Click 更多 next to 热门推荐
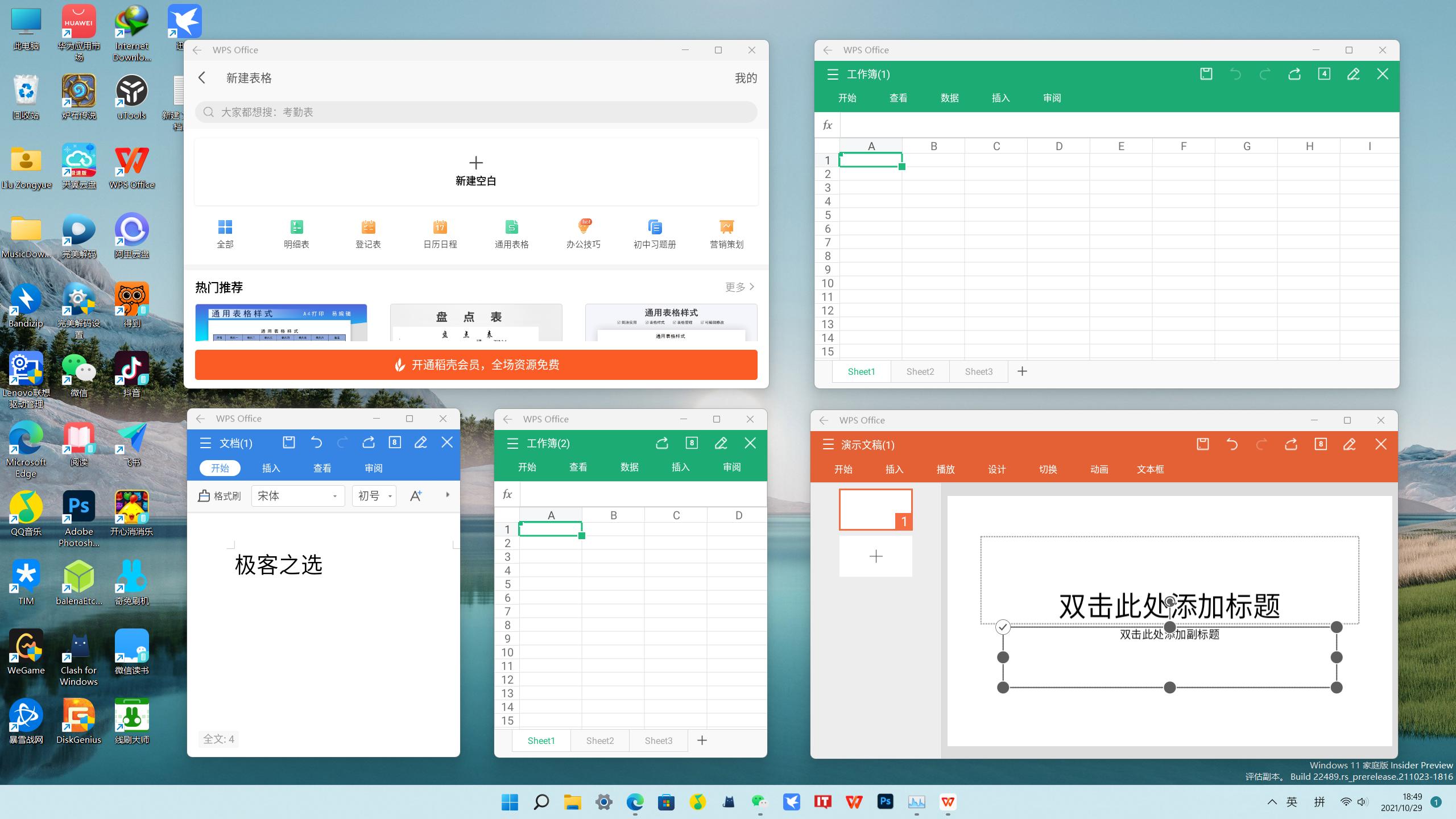Image resolution: width=1456 pixels, height=819 pixels. pos(737,287)
